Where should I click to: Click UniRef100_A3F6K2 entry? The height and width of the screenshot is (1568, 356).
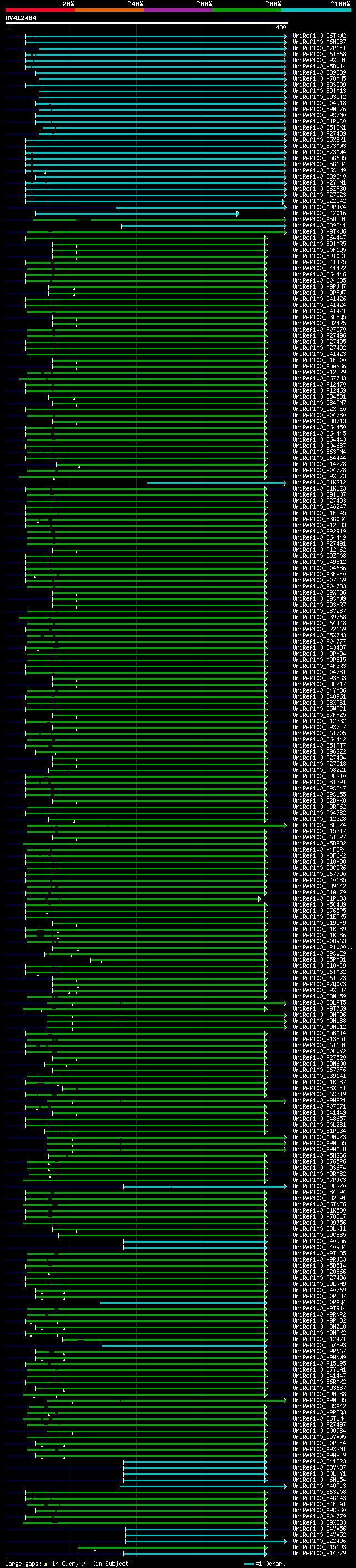pyautogui.click(x=319, y=856)
